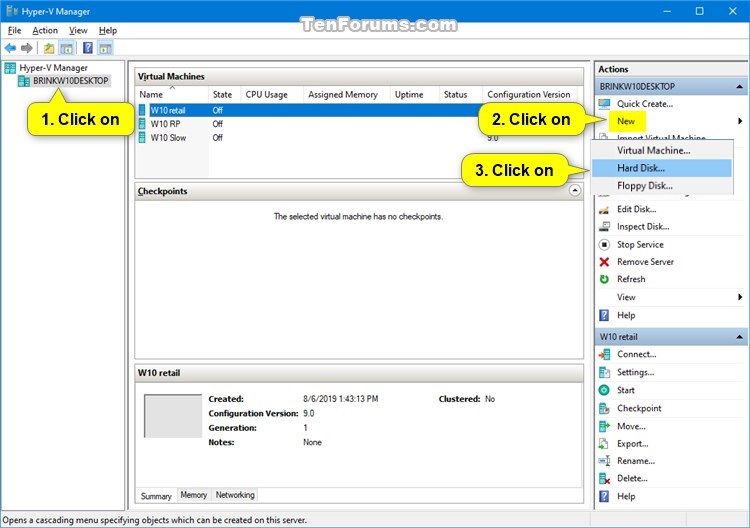750x528 pixels.
Task: Click the Checkpoint icon
Action: [605, 408]
